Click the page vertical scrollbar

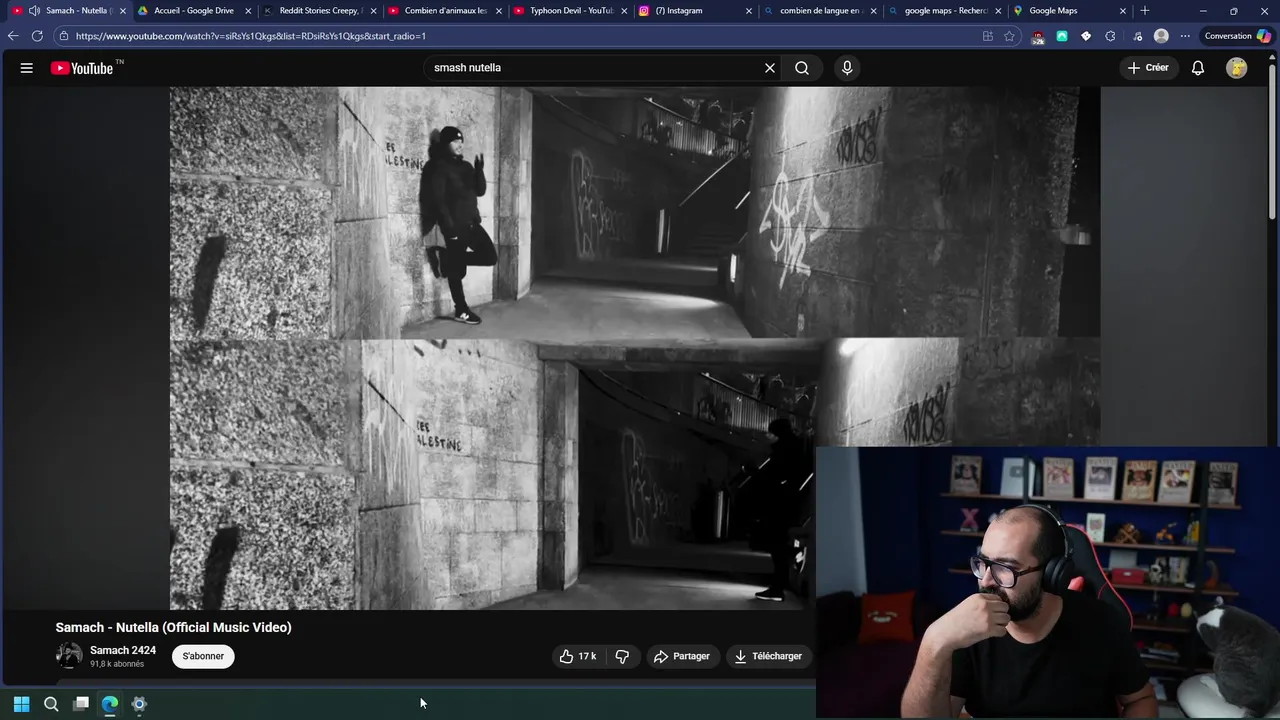[1273, 140]
